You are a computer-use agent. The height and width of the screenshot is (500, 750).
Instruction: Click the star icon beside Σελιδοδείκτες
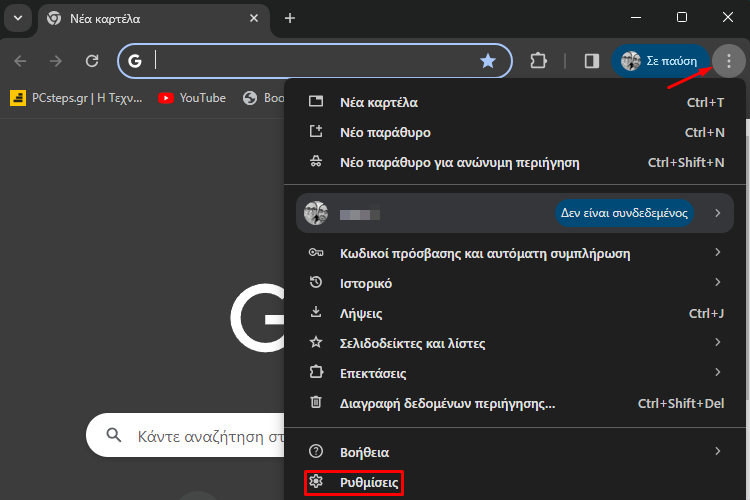coord(316,342)
